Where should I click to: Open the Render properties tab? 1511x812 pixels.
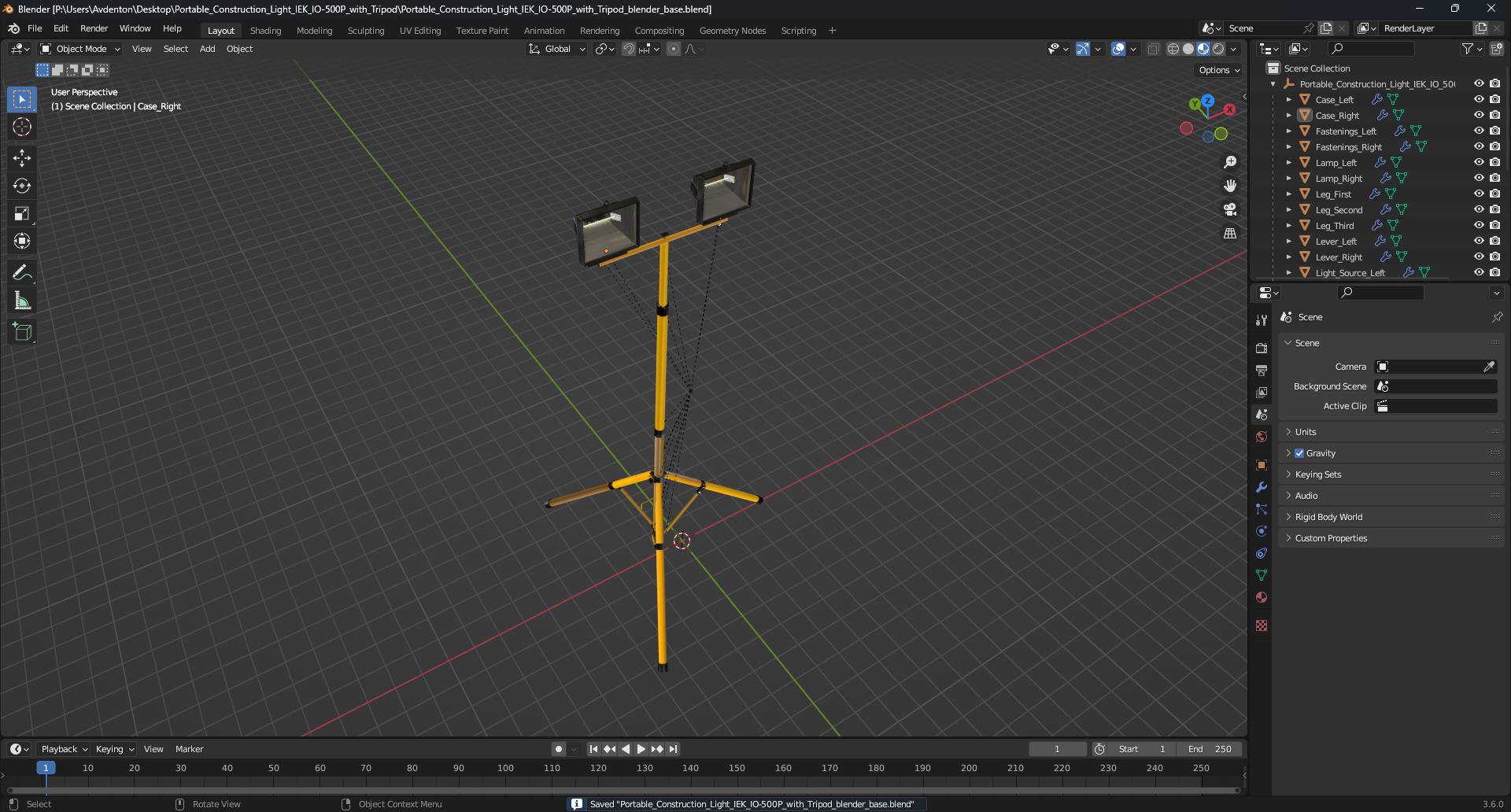pos(1262,348)
